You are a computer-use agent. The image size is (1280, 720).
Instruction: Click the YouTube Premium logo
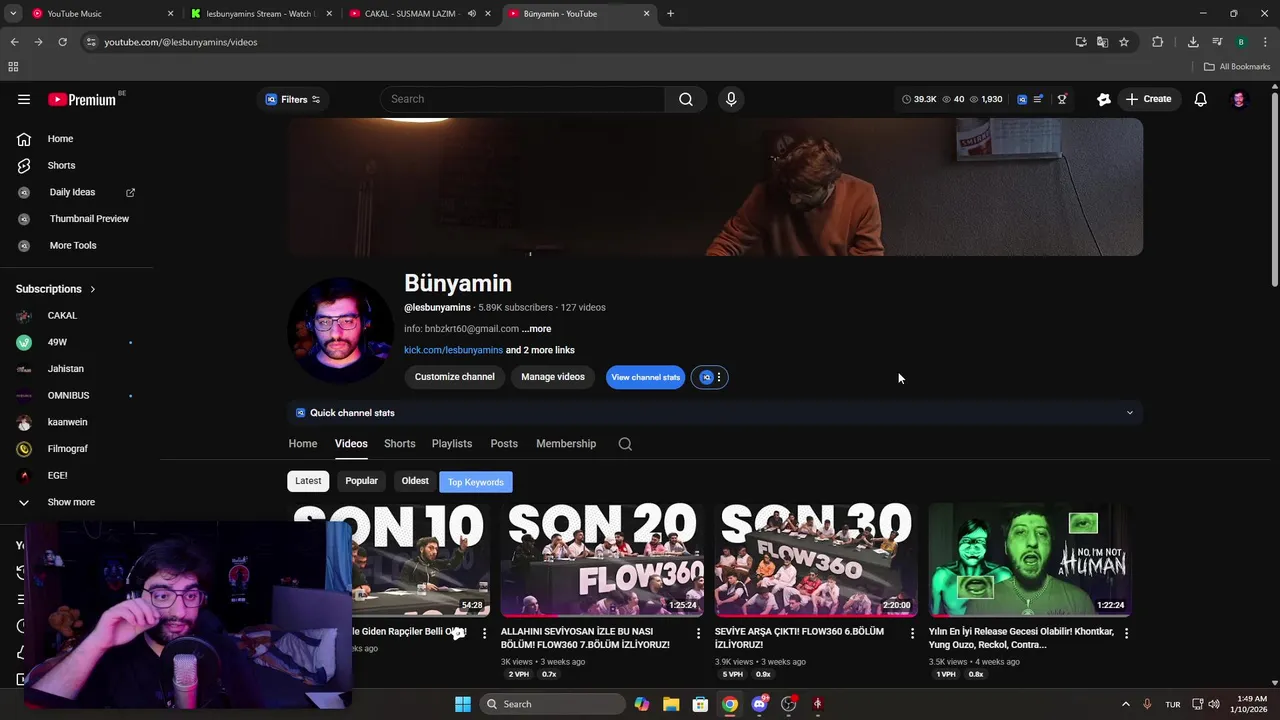point(82,99)
